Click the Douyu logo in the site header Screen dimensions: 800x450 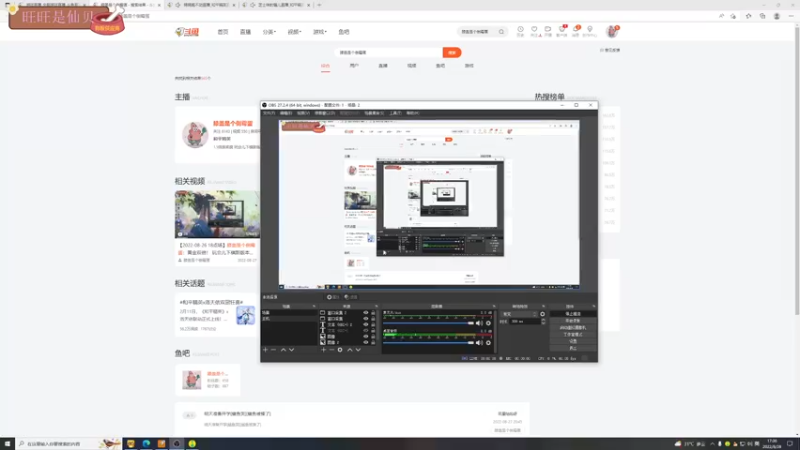pyautogui.click(x=187, y=32)
